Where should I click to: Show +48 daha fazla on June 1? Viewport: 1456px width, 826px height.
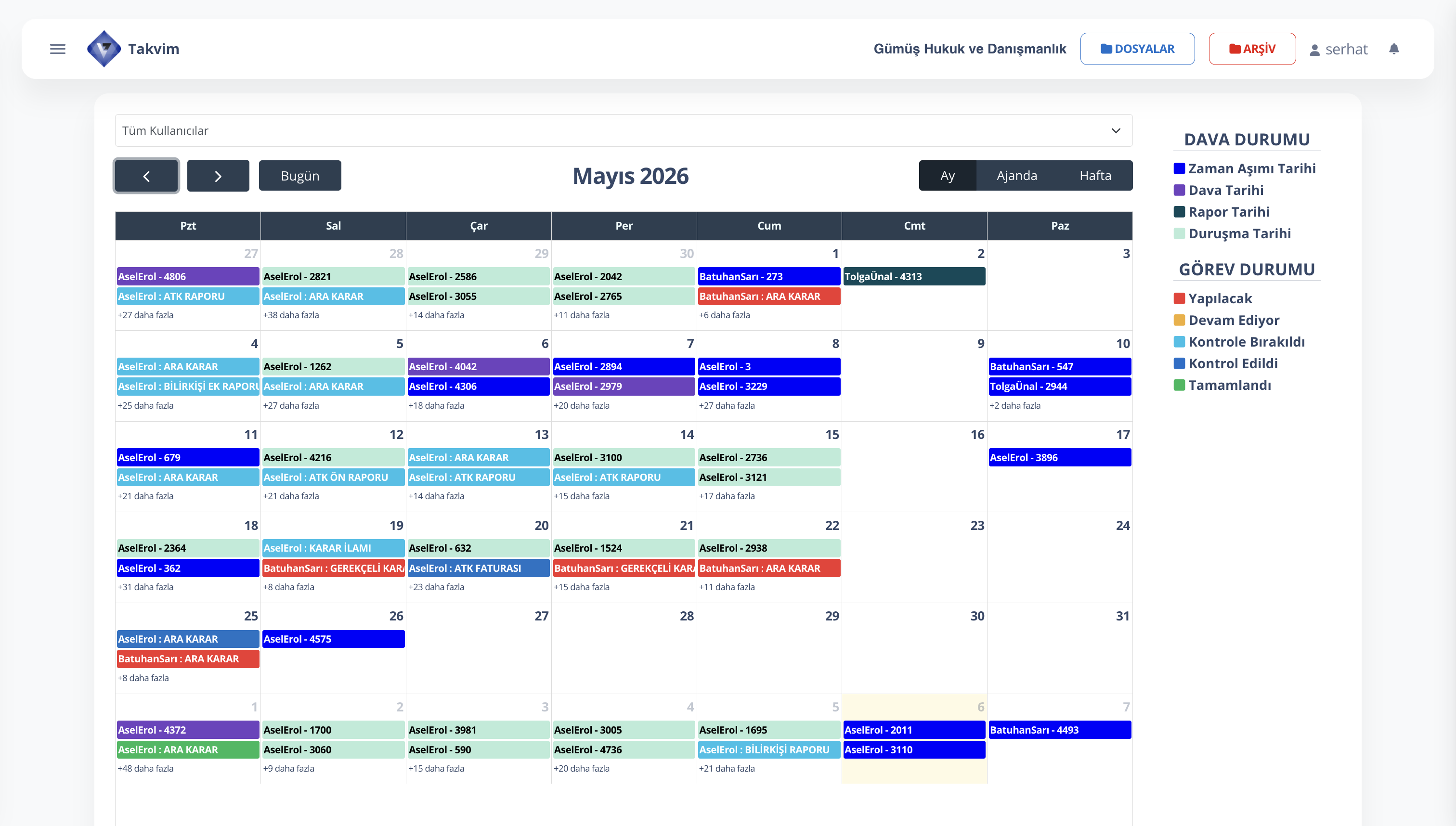click(146, 768)
